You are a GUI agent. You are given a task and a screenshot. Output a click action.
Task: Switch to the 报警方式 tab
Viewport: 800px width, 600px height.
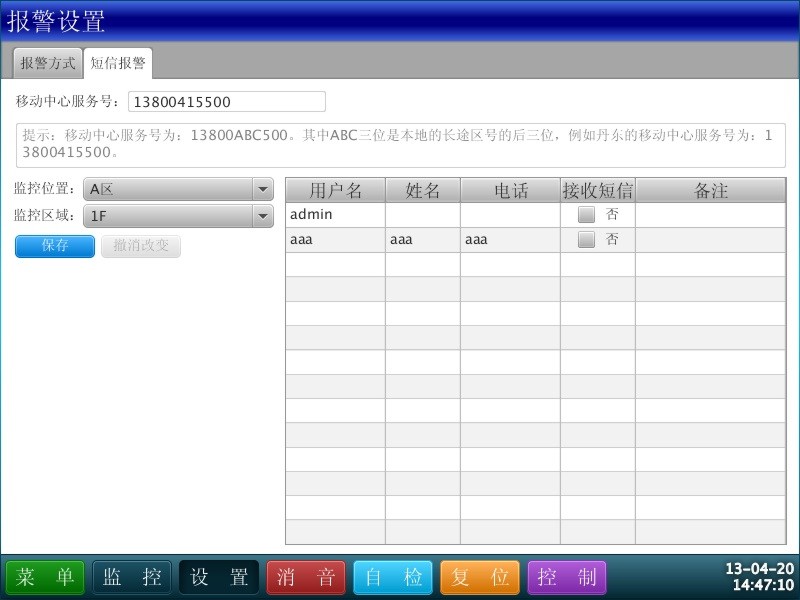[48, 63]
